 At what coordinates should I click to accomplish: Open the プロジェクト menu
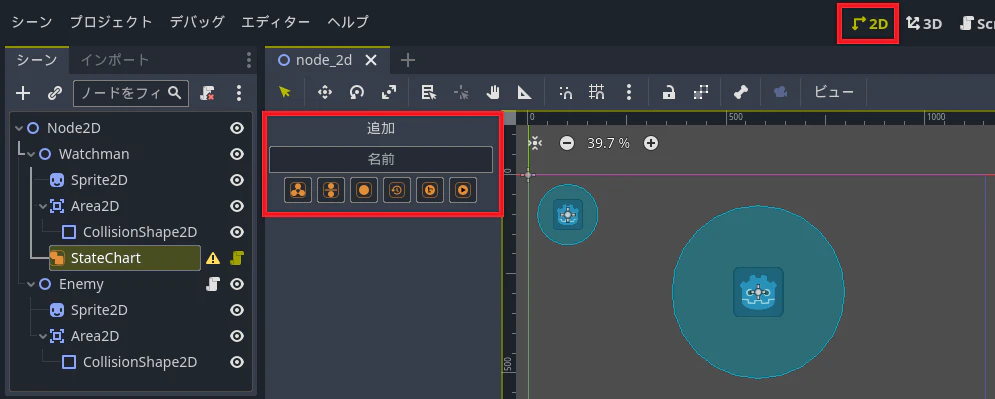(111, 22)
